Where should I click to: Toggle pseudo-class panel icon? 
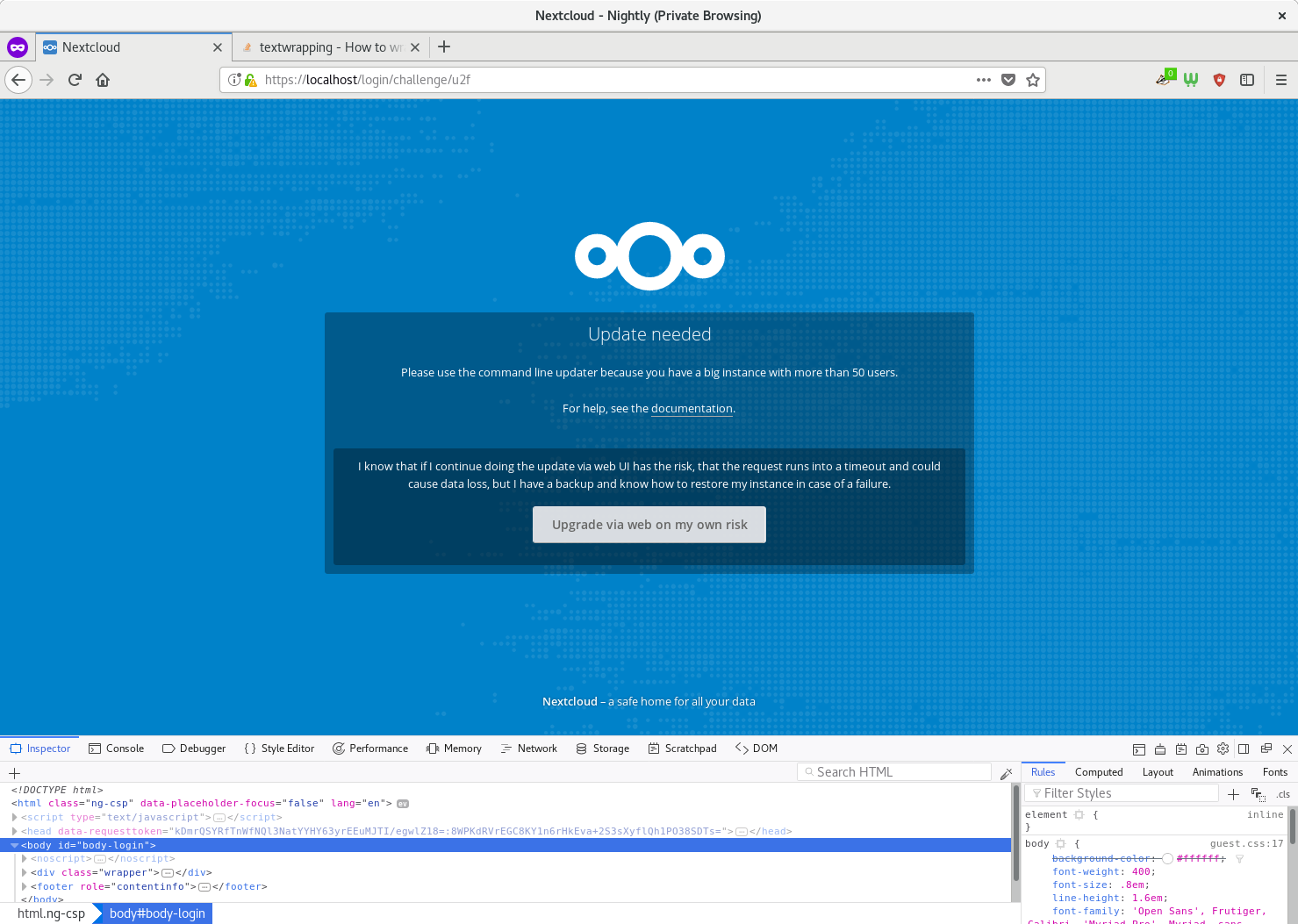tap(1258, 794)
